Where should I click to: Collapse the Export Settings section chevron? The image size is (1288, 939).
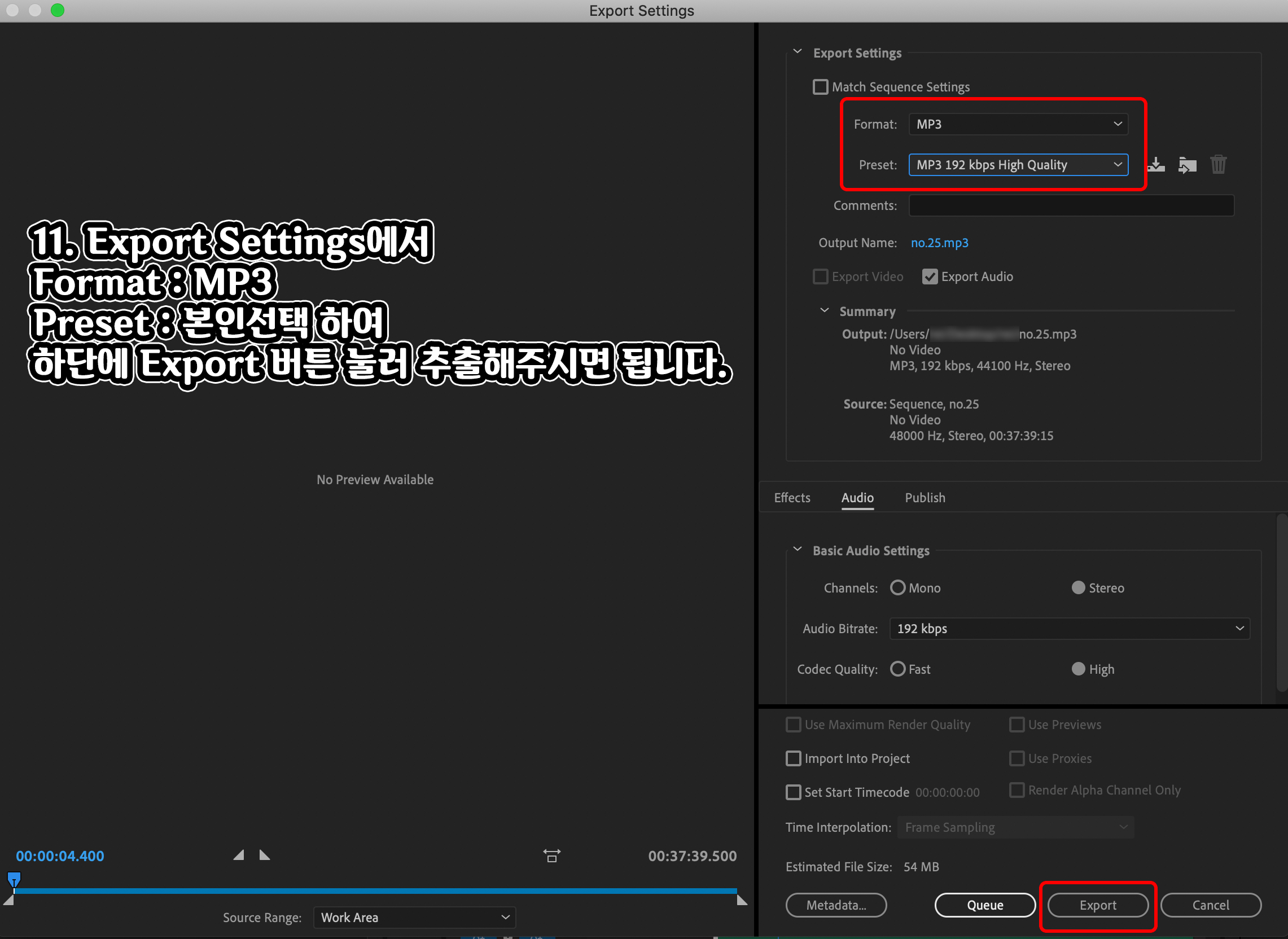798,52
